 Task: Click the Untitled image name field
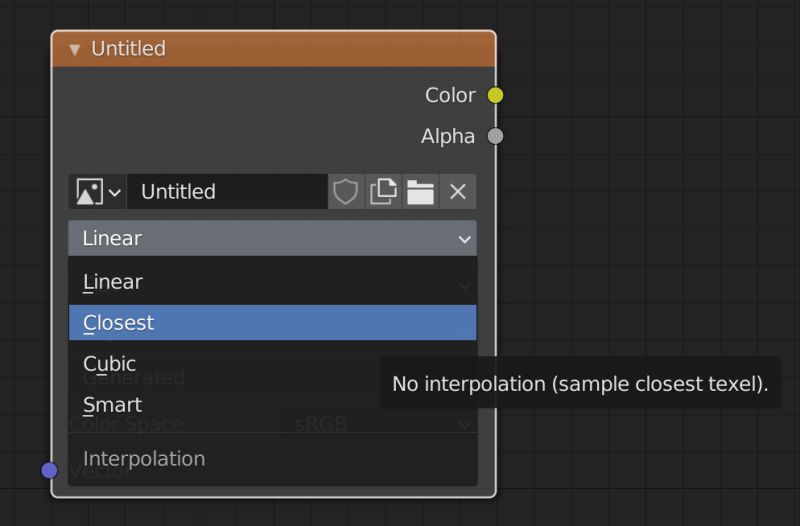227,192
